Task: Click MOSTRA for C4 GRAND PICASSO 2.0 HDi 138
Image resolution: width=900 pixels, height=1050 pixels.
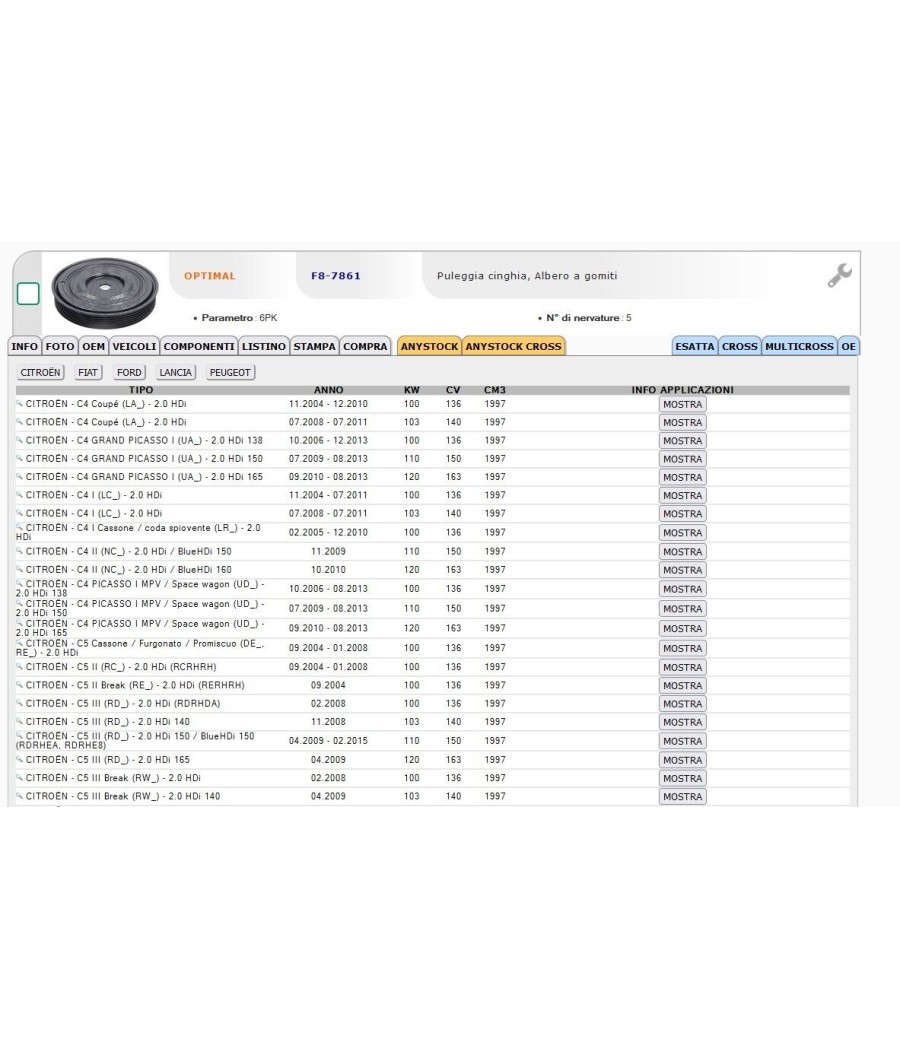Action: (x=682, y=441)
